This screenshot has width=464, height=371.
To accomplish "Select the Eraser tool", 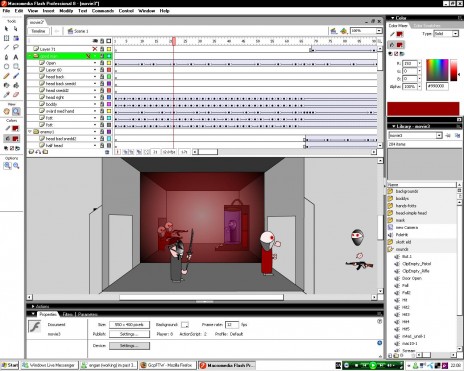I will (x=16, y=95).
